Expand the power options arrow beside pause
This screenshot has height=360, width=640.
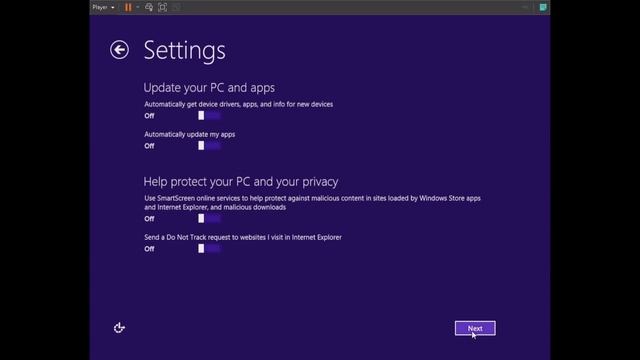click(x=138, y=7)
